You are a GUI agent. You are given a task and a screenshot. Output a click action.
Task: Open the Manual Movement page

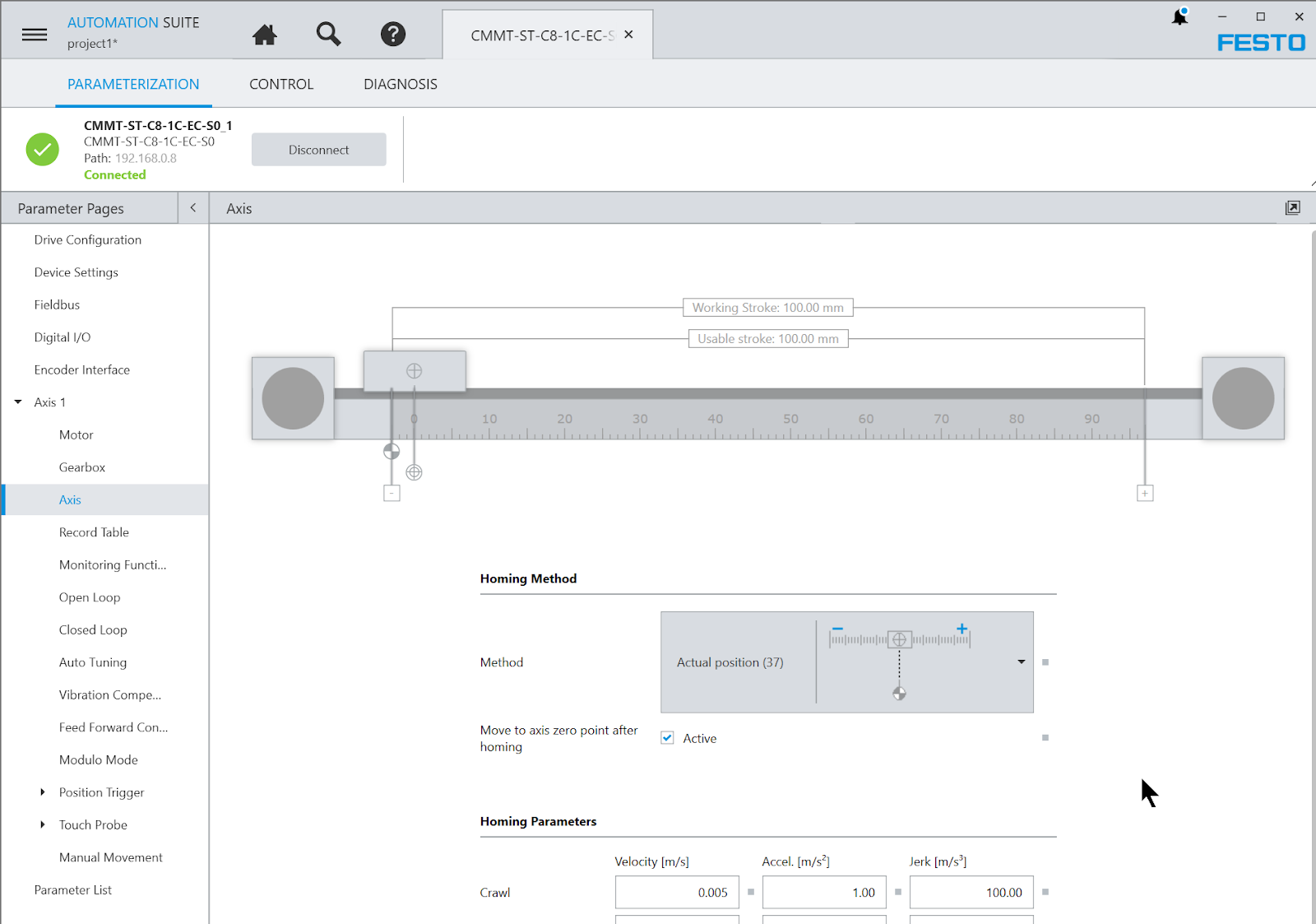coord(111,857)
